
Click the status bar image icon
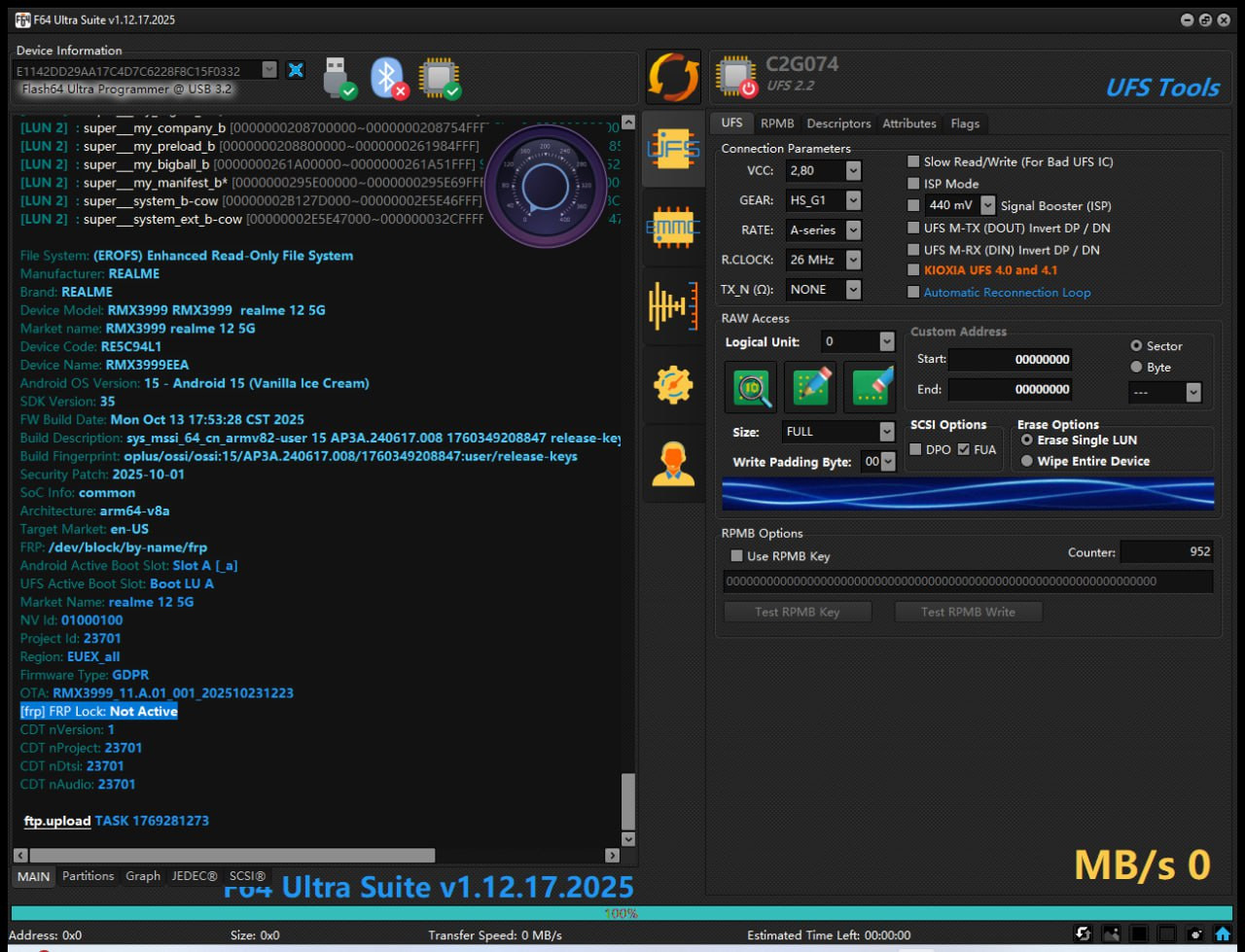1111,934
